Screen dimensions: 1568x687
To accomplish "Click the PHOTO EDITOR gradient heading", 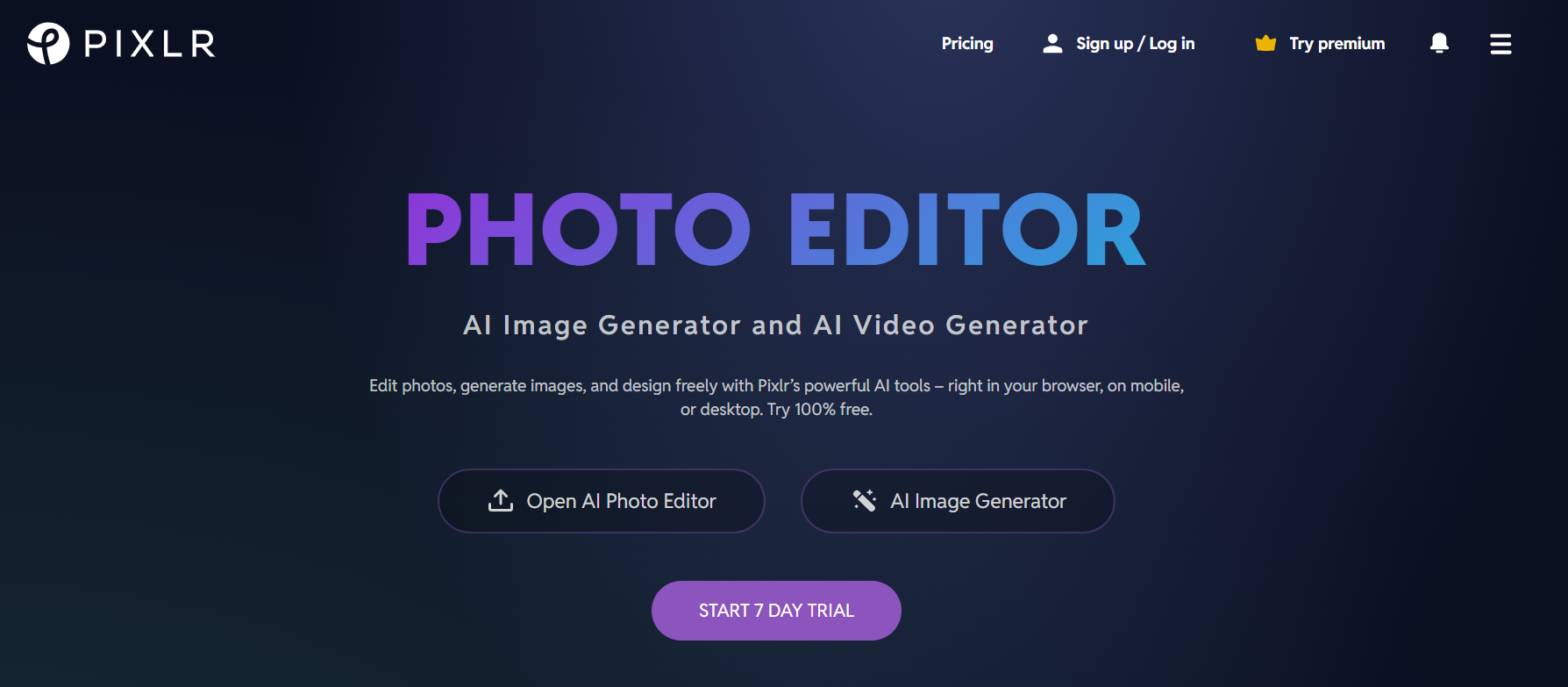I will point(776,230).
